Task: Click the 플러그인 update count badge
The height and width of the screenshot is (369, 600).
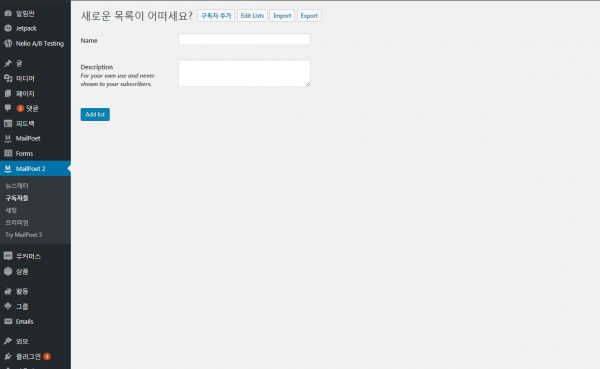Action: pyautogui.click(x=47, y=356)
